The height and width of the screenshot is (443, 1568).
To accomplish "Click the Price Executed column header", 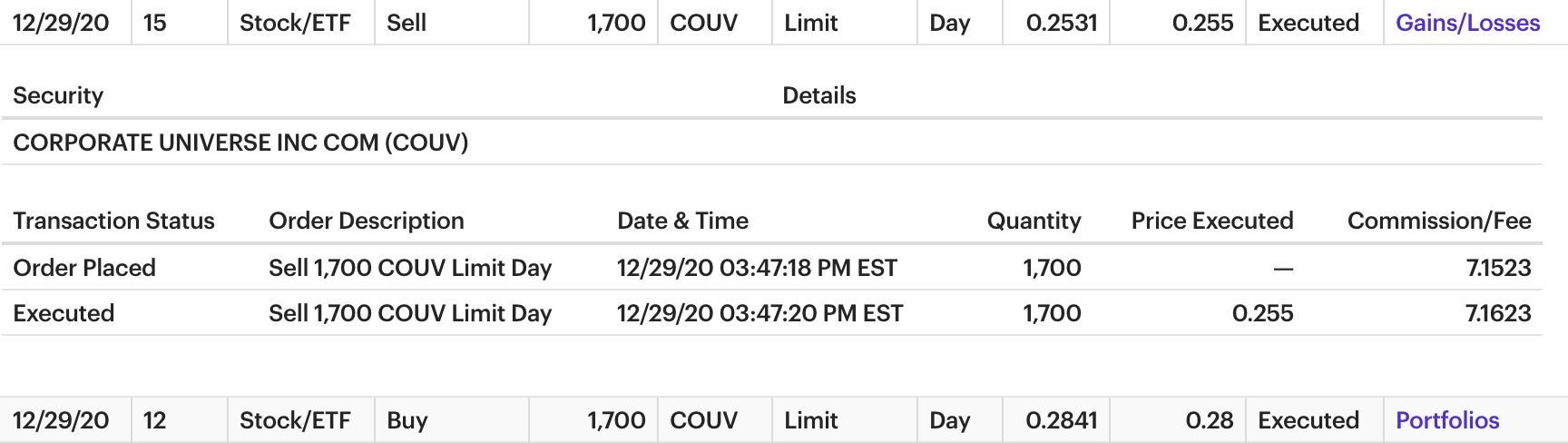I will coord(1211,221).
